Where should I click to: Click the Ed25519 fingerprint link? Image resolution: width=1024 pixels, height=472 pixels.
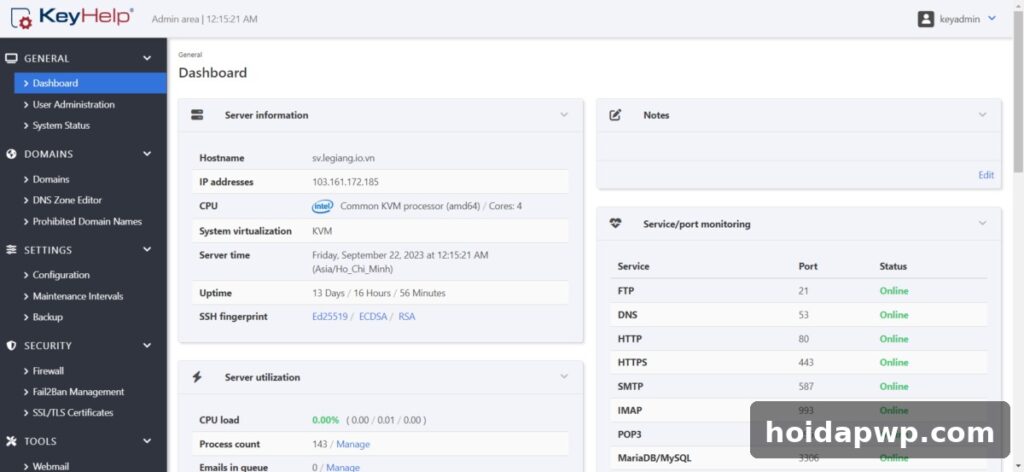(330, 317)
